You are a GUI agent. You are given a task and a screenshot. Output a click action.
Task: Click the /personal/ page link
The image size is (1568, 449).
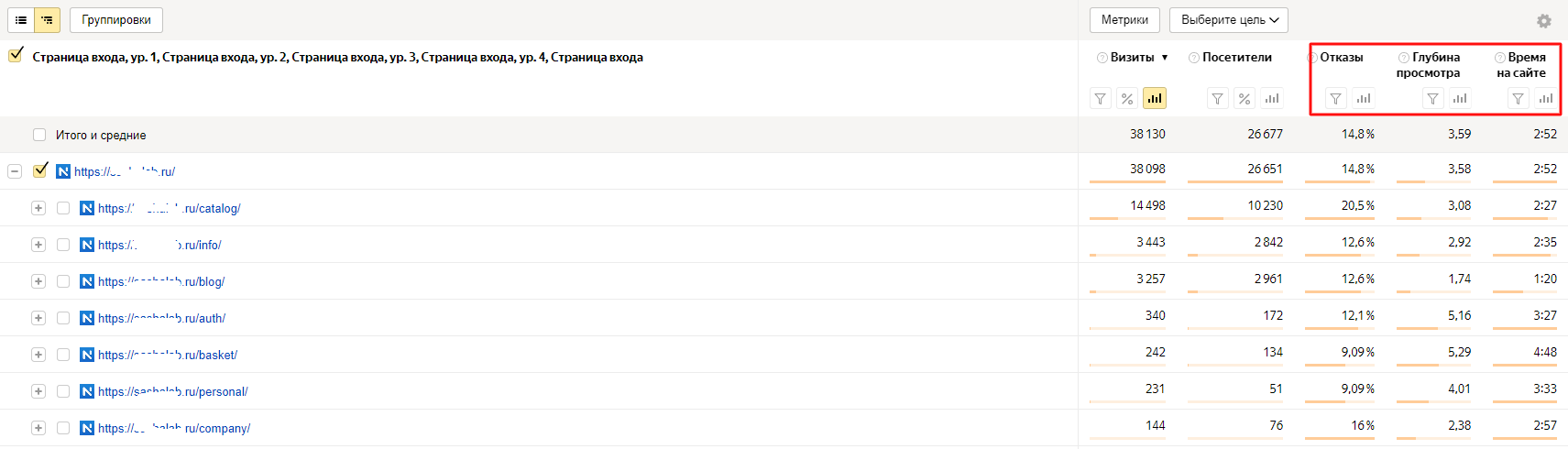[x=172, y=391]
